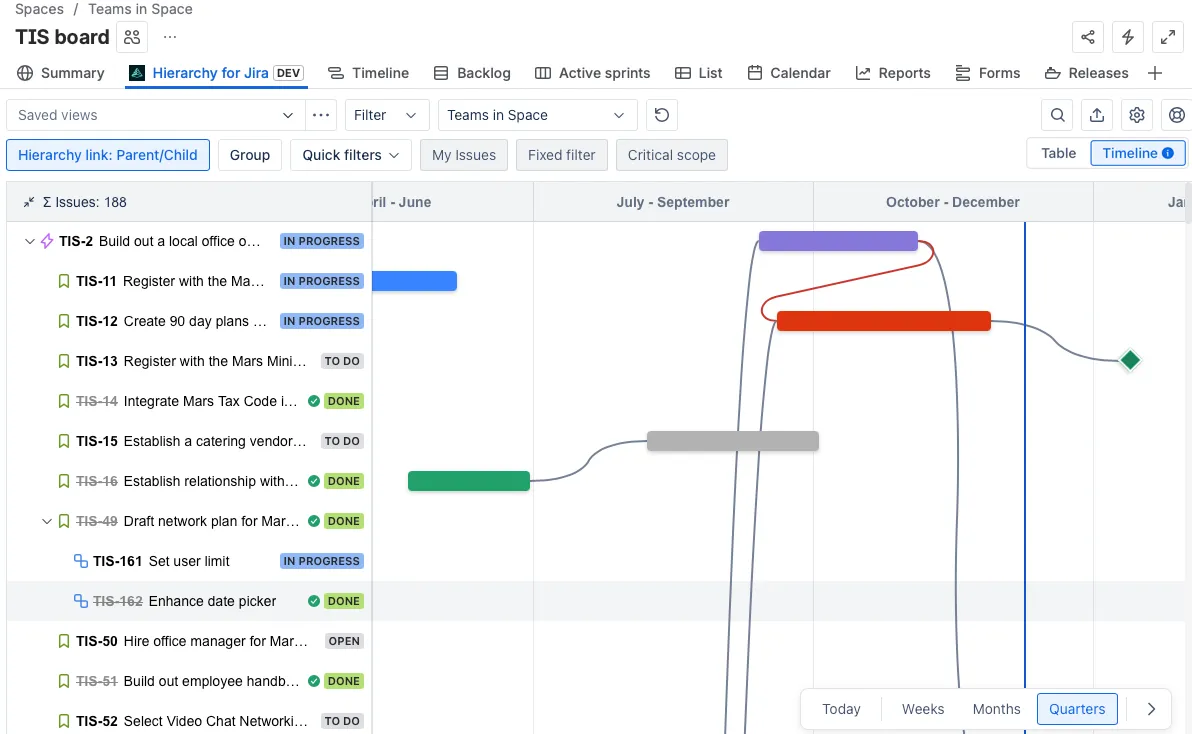The image size is (1192, 734).
Task: Enter full screen with the expand arrows icon
Action: point(1168,36)
